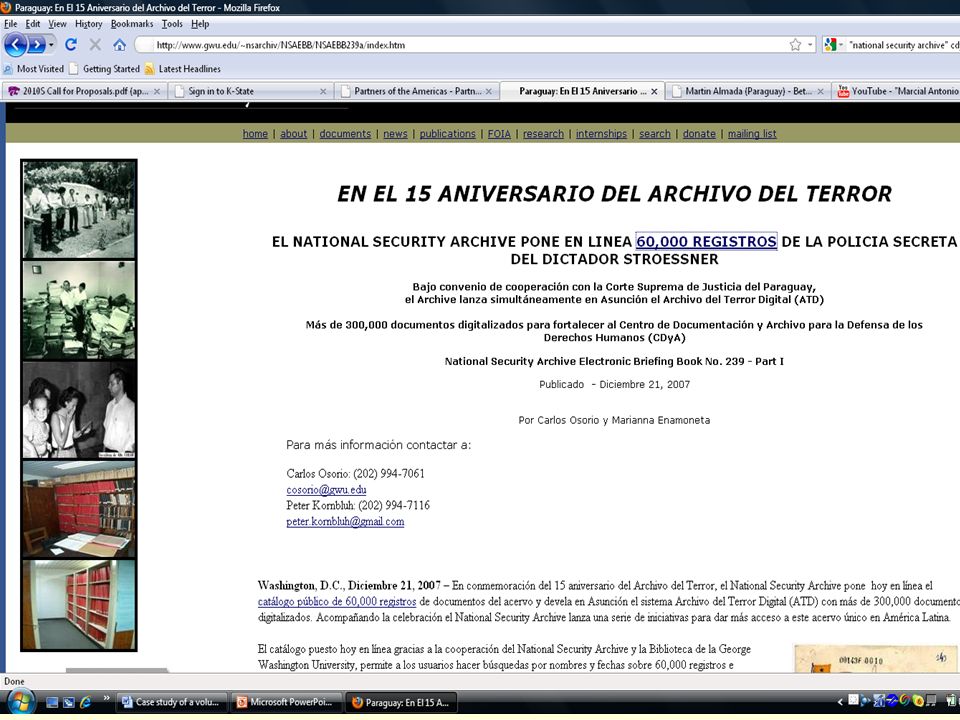Click the news navigation link

point(395,133)
